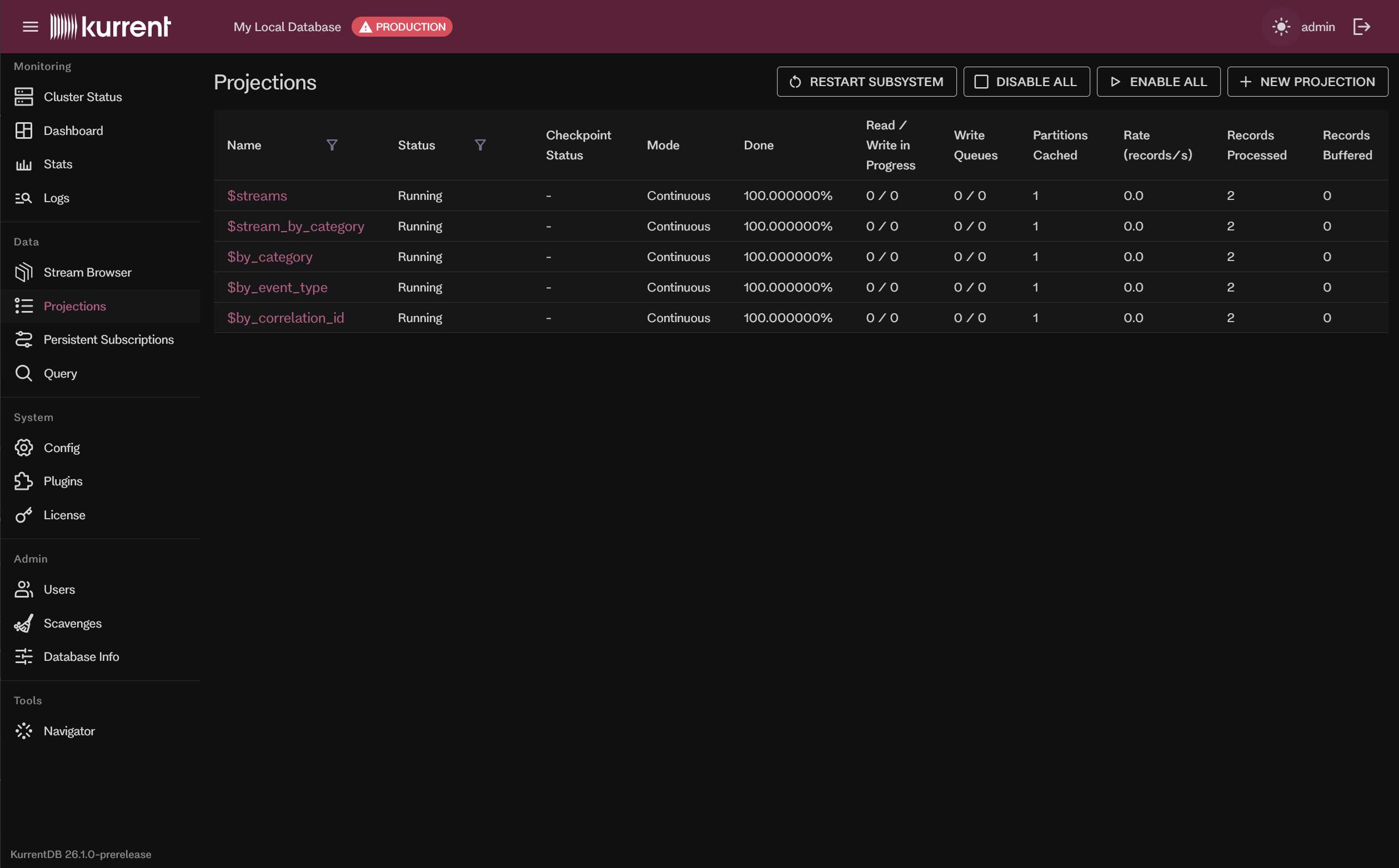Go to Query page
This screenshot has height=868, width=1399.
coord(61,374)
